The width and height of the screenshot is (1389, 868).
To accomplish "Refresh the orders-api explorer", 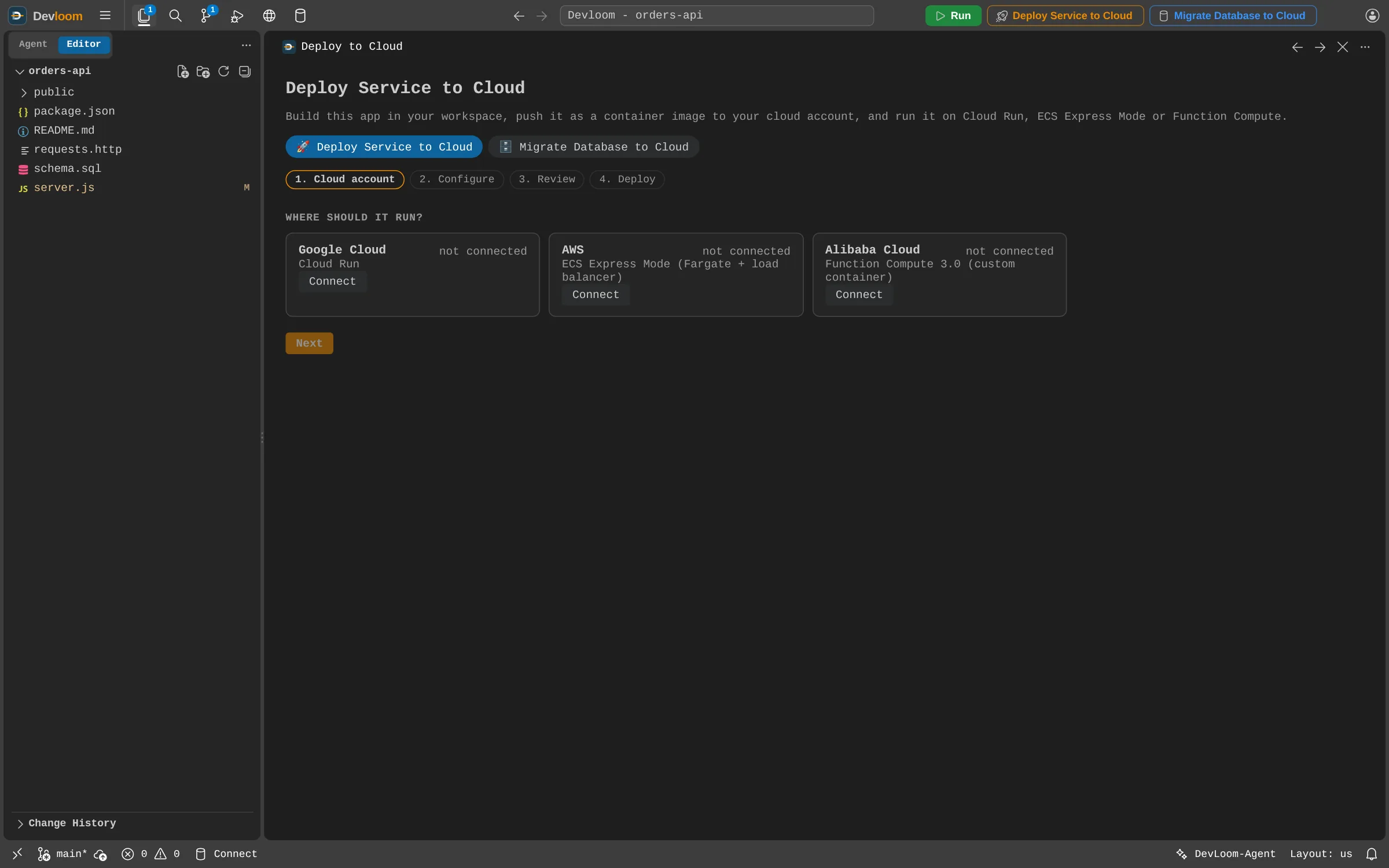I will (x=224, y=71).
